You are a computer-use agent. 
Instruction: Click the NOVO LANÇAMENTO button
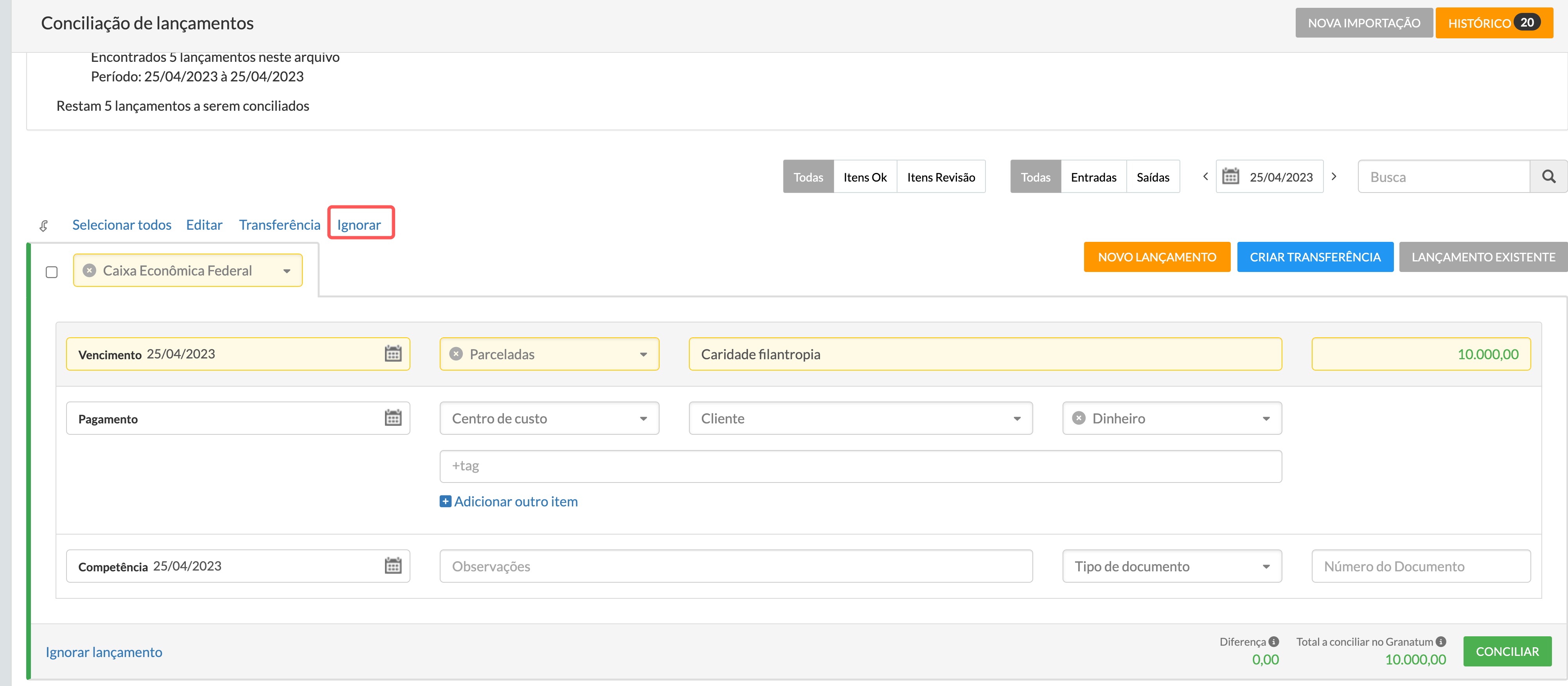click(x=1156, y=257)
